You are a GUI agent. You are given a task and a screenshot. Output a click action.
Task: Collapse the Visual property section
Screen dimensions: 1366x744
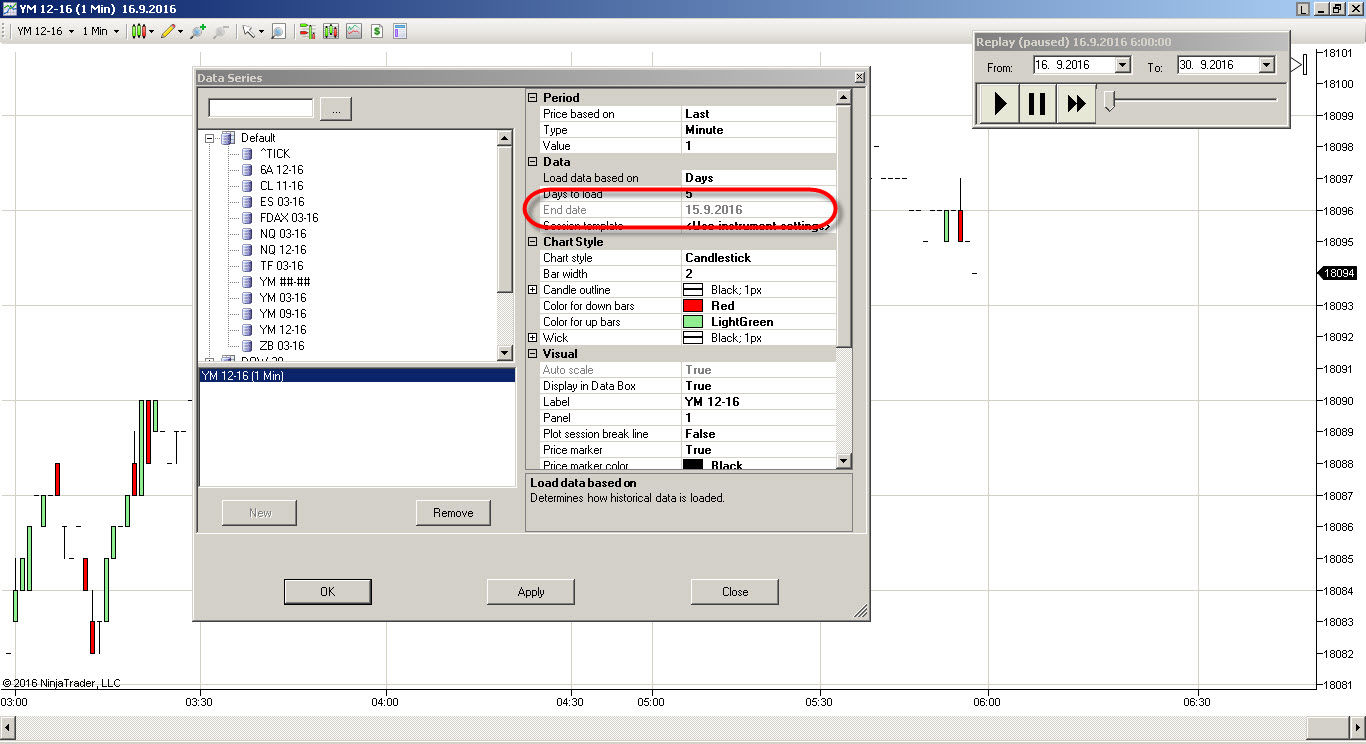[532, 354]
